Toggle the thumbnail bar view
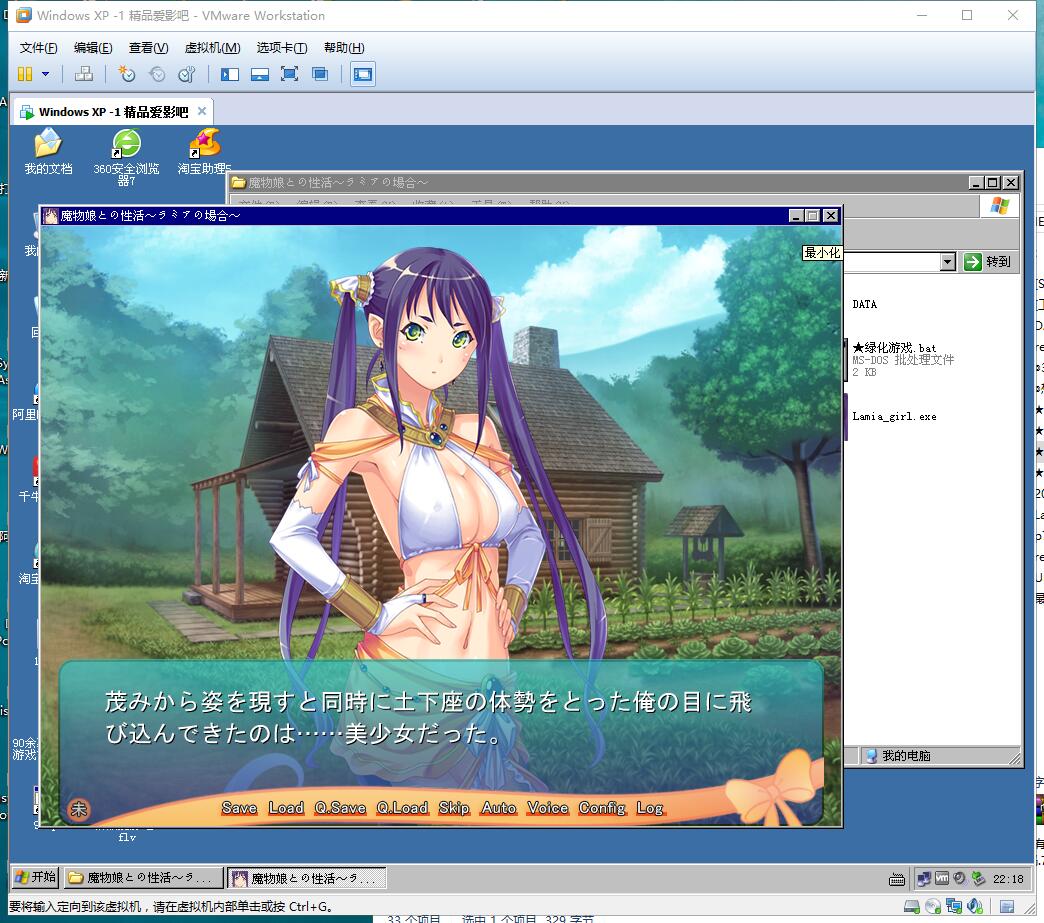This screenshot has width=1044, height=923. tap(260, 74)
